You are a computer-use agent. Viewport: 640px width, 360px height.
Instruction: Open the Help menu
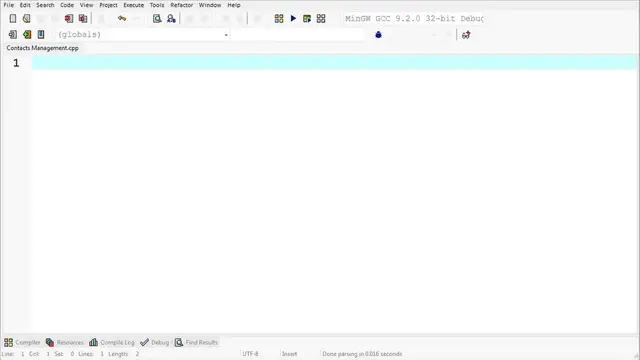tap(233, 5)
